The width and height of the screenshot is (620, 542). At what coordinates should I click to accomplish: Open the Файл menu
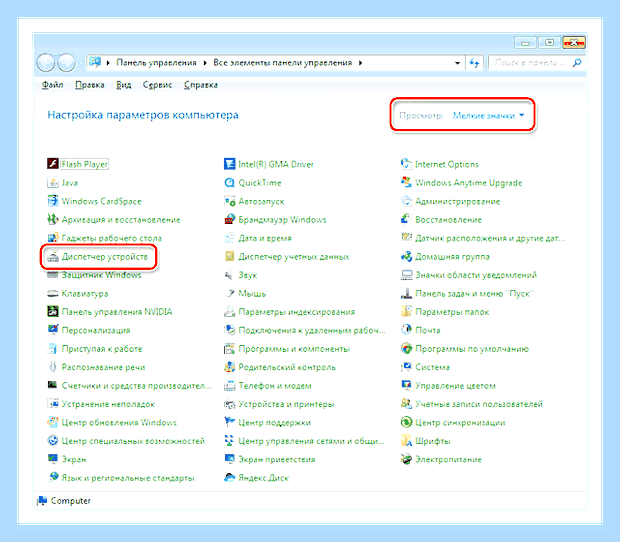click(x=53, y=85)
